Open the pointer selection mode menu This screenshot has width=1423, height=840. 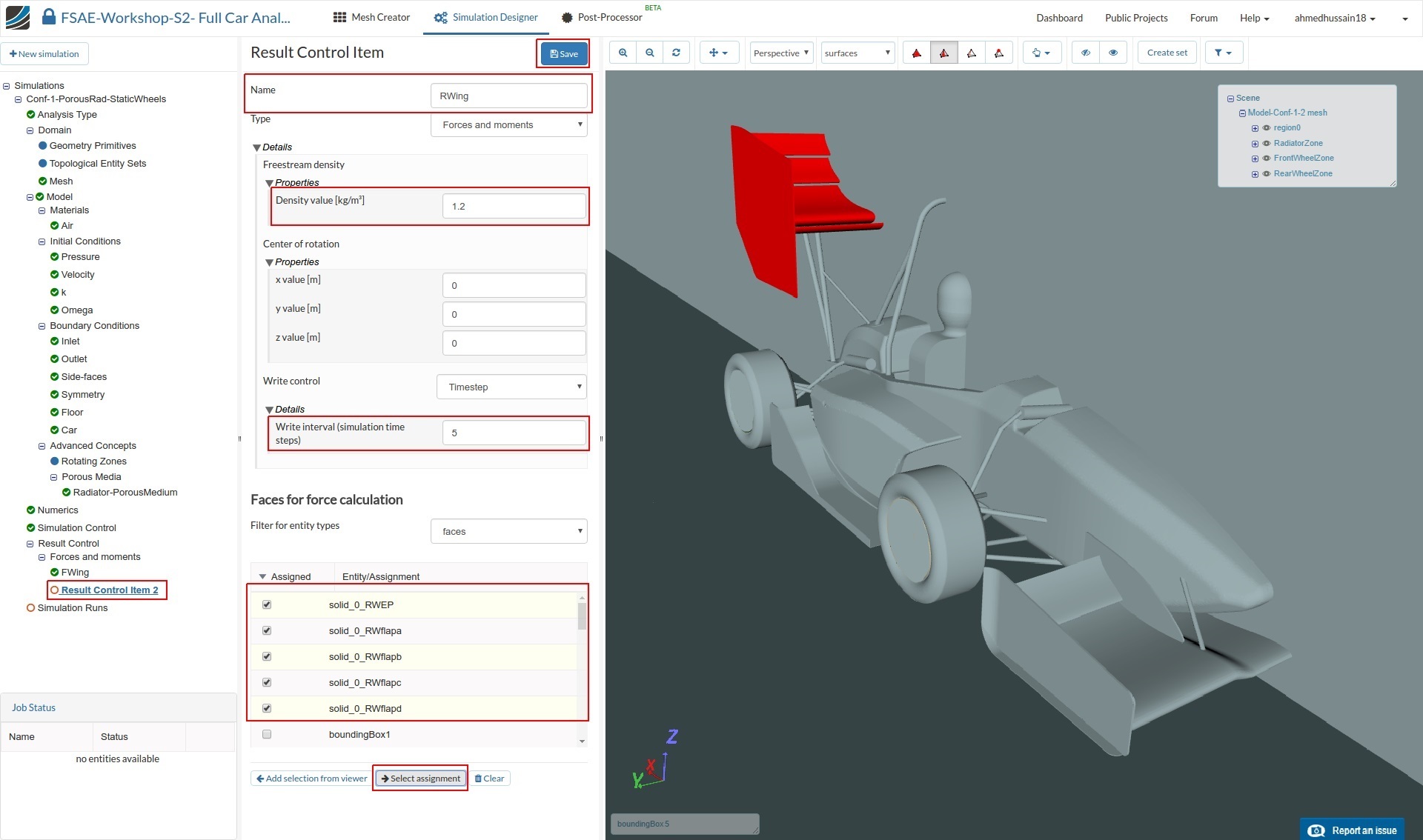point(1041,53)
